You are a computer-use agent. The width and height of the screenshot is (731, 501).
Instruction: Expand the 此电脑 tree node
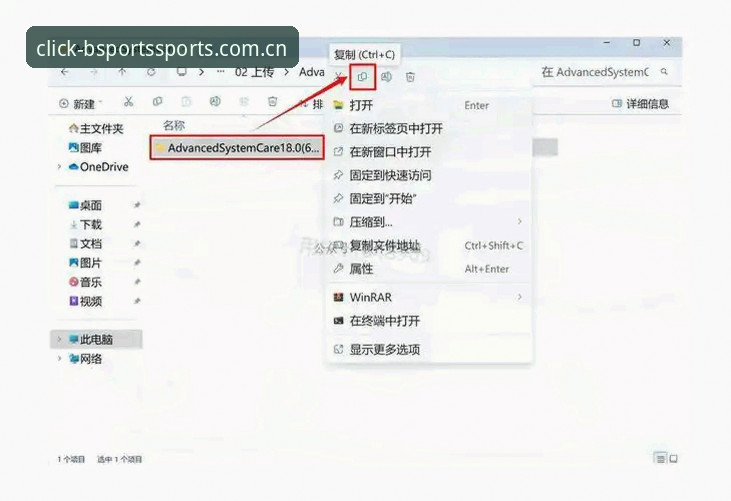(59, 339)
